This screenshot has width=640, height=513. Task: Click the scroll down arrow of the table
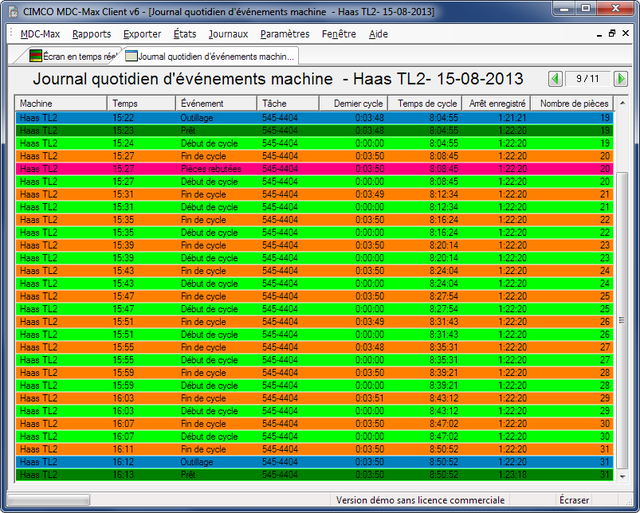(622, 476)
